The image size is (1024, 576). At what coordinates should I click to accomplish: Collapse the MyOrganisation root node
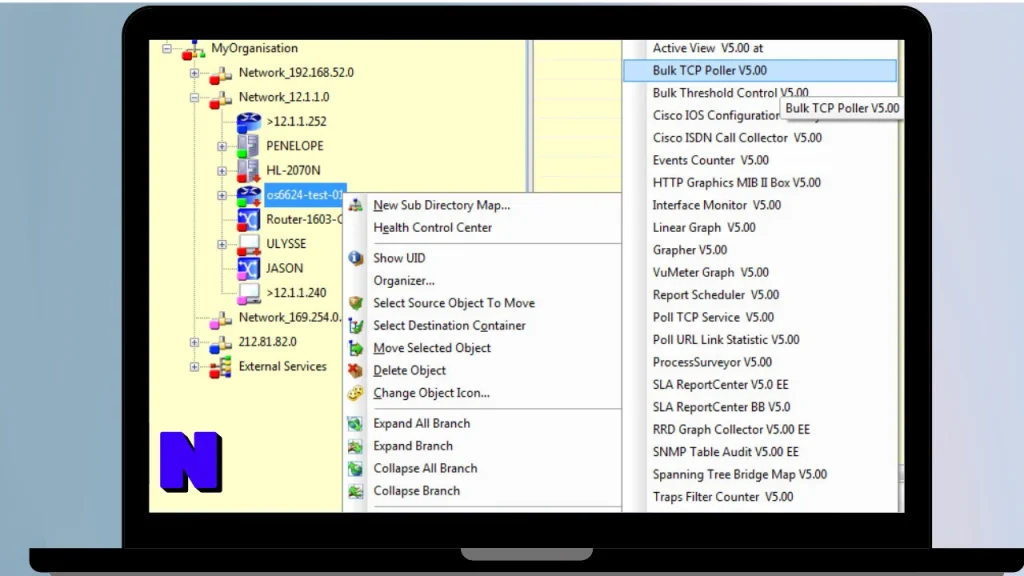click(x=167, y=48)
